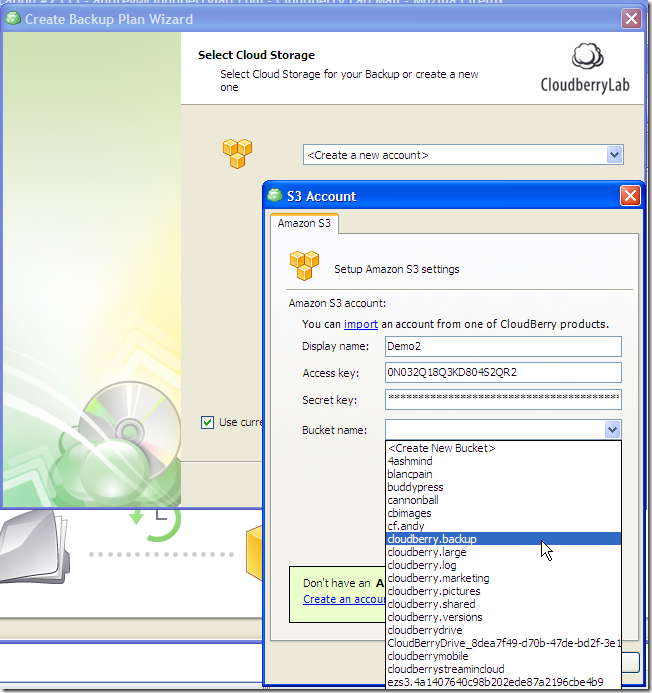This screenshot has height=693, width=652.
Task: Select bucket 'cbimages'
Action: (503, 513)
